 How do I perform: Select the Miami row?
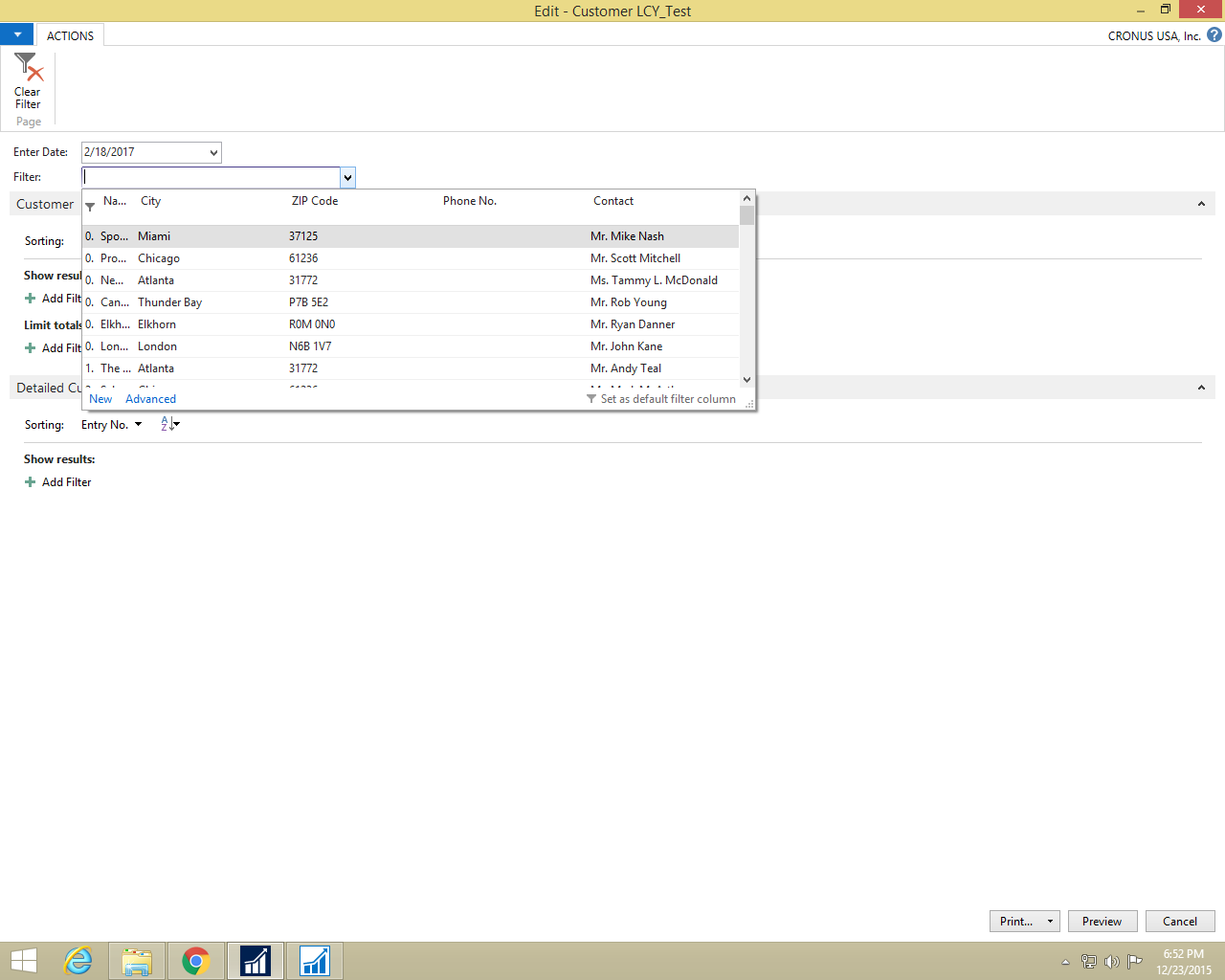point(411,236)
